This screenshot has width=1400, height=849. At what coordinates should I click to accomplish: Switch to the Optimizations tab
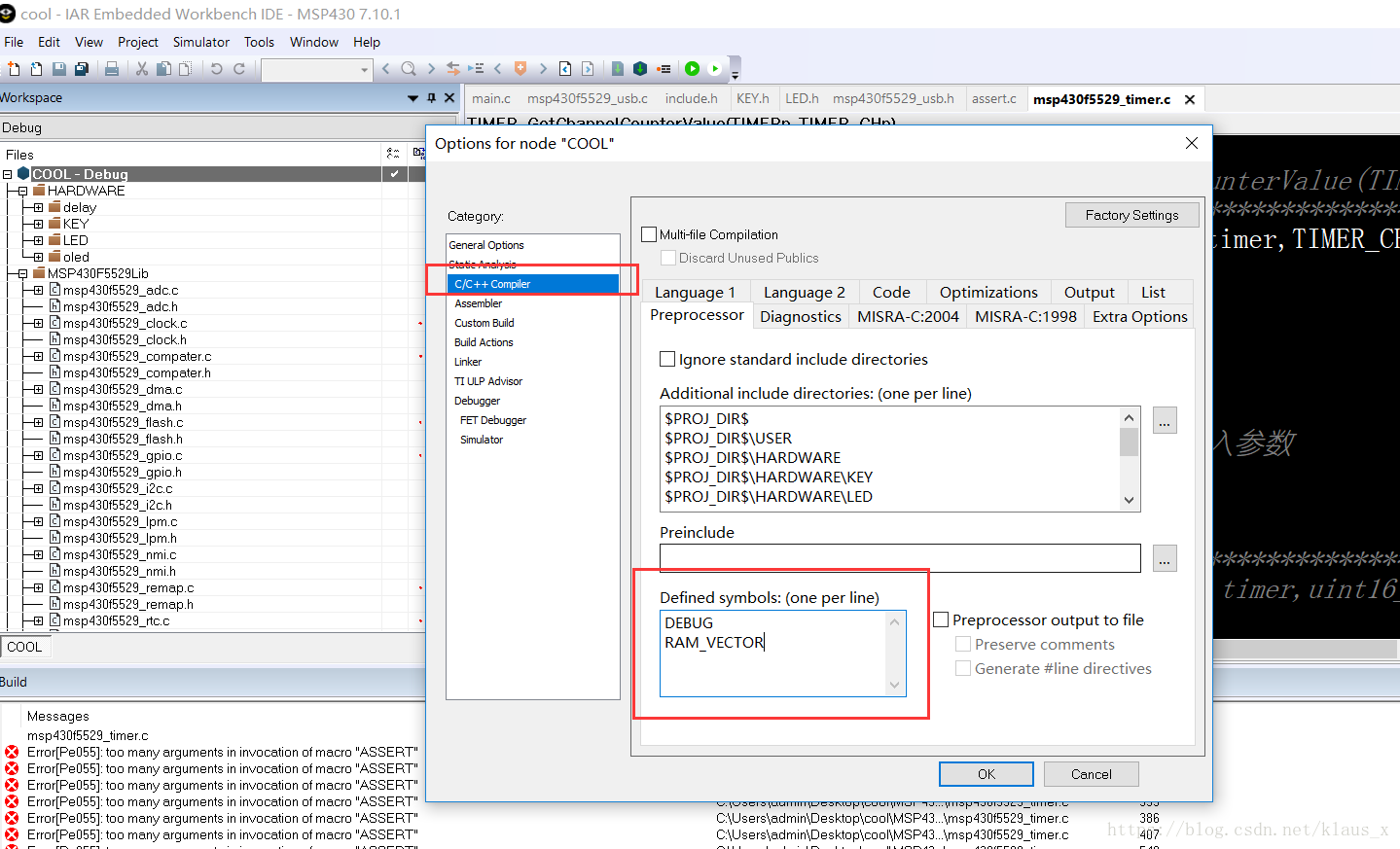988,292
